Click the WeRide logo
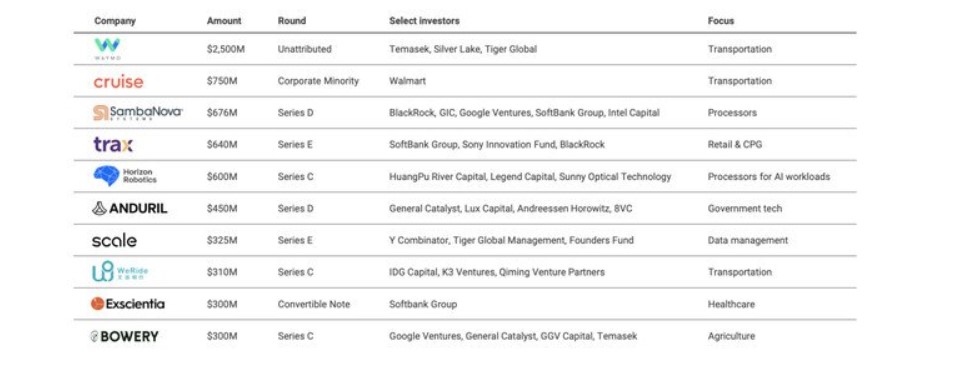 pos(120,272)
